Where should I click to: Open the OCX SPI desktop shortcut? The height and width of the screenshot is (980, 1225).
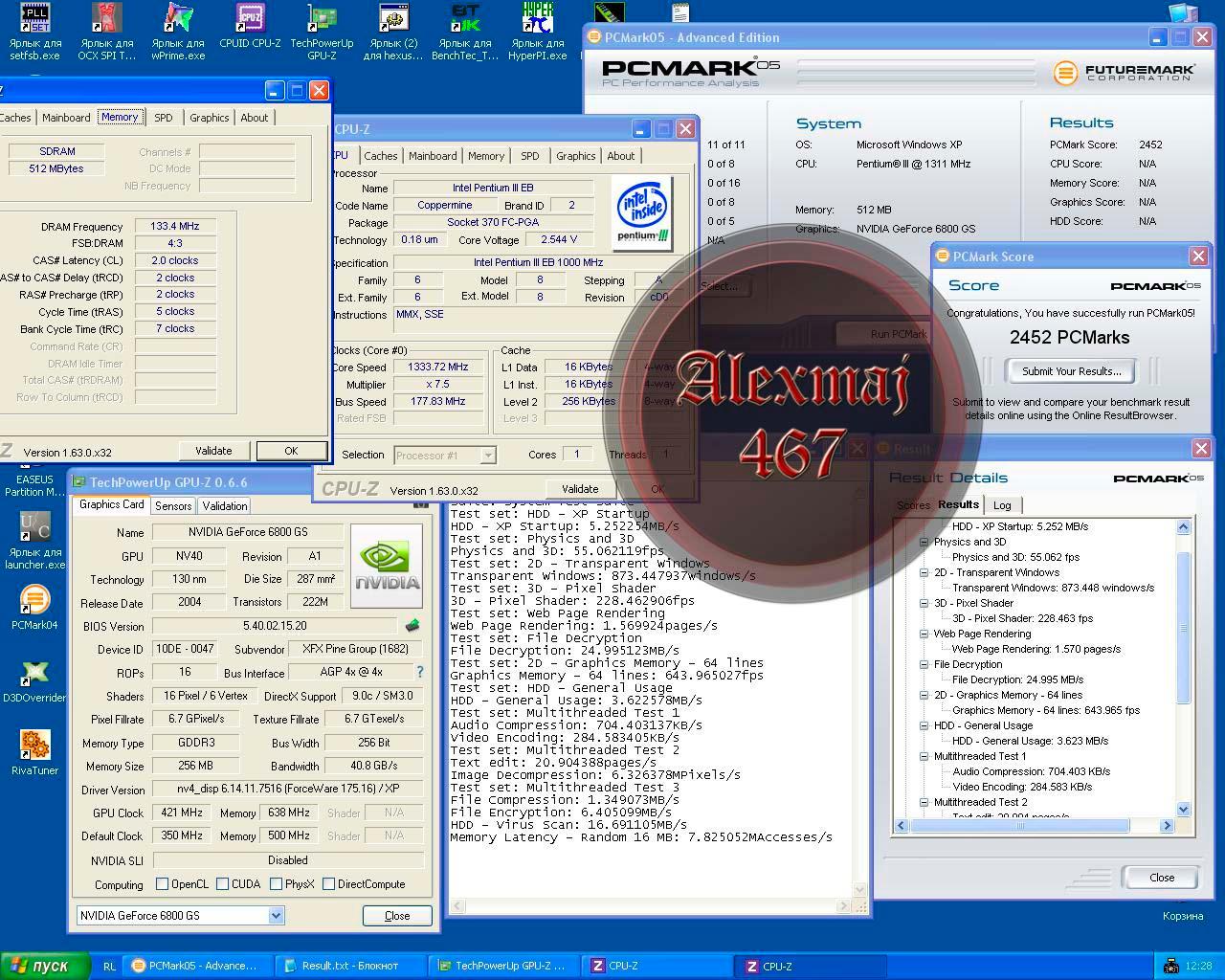pyautogui.click(x=107, y=32)
